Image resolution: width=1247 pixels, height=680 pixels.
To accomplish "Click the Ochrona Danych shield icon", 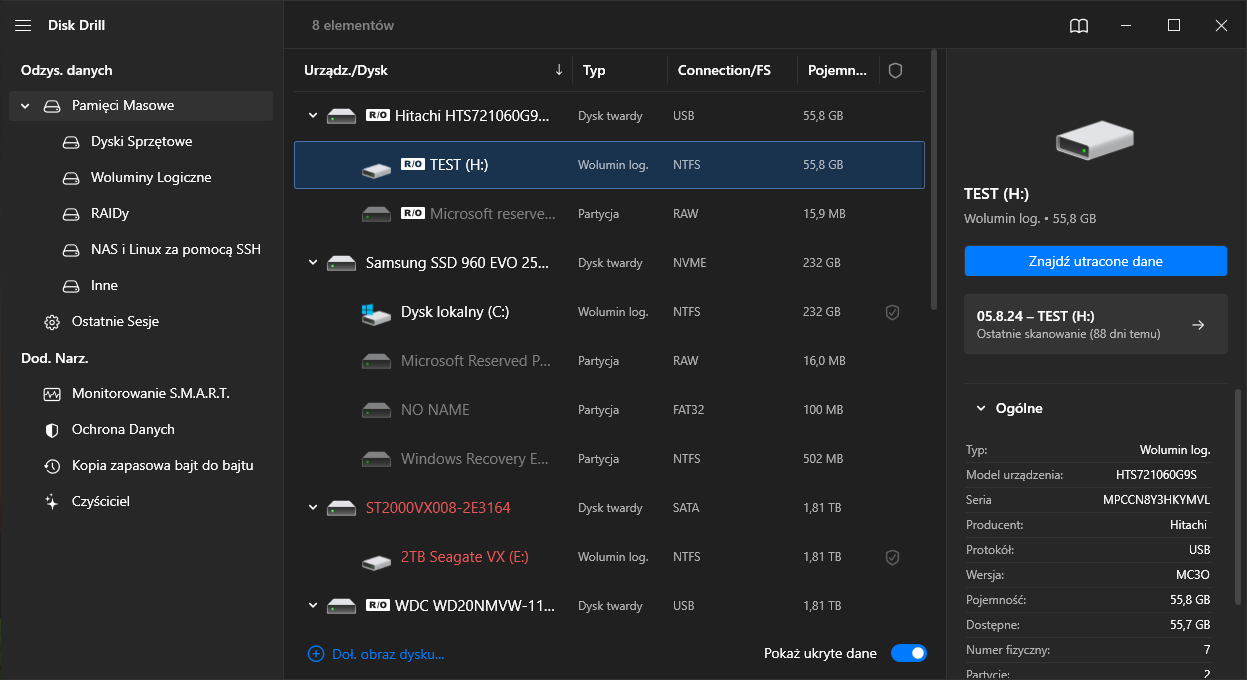I will pyautogui.click(x=52, y=430).
